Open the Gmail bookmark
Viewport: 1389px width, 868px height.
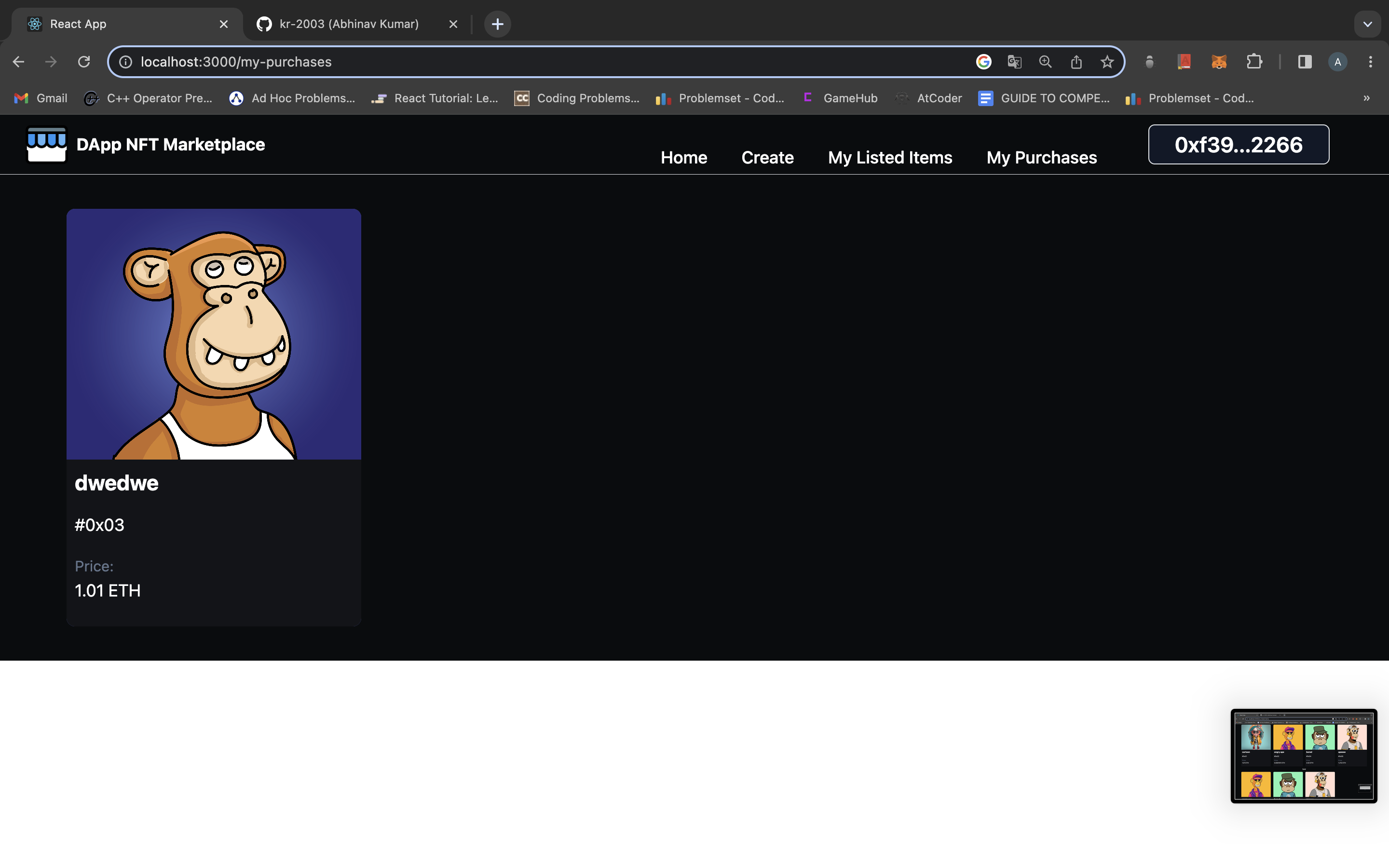41,98
